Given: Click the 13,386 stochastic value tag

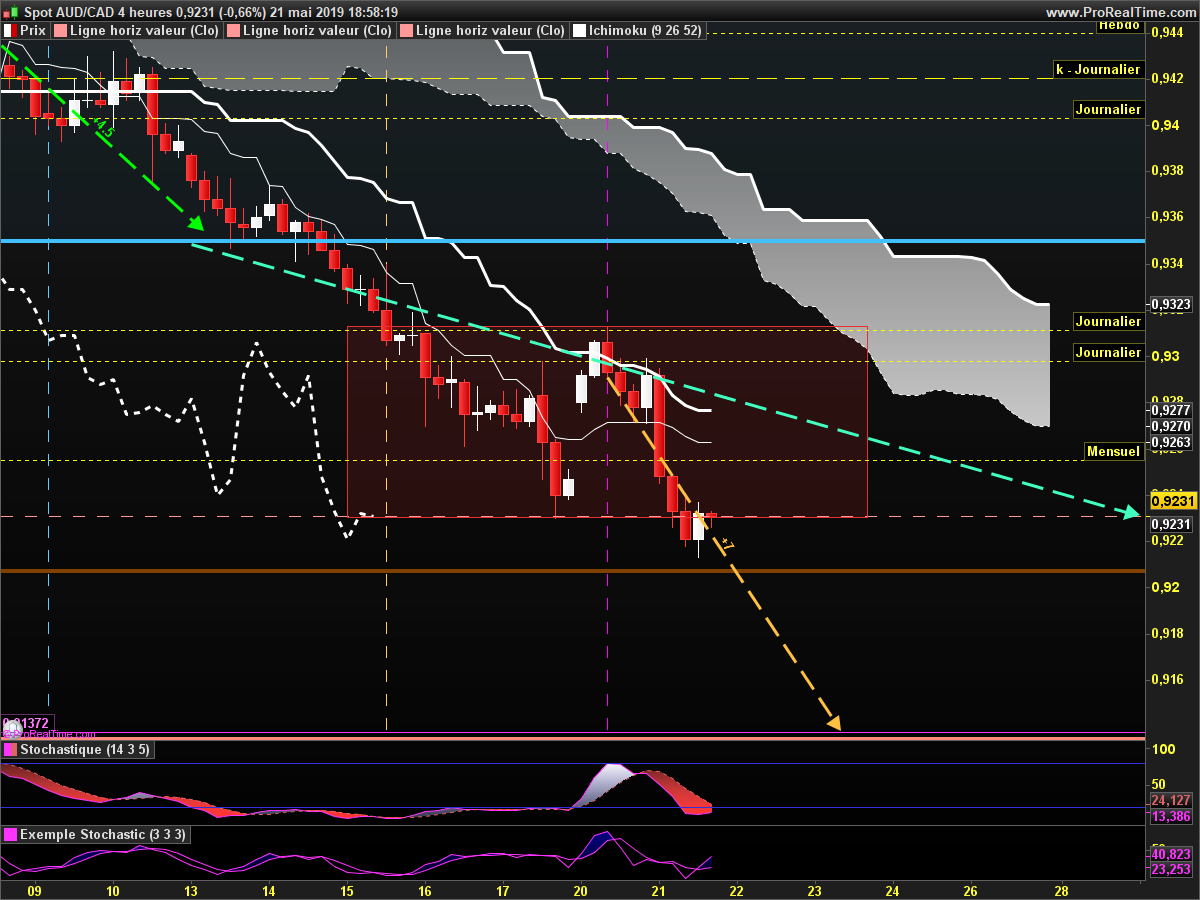Looking at the screenshot, I should tap(1170, 816).
